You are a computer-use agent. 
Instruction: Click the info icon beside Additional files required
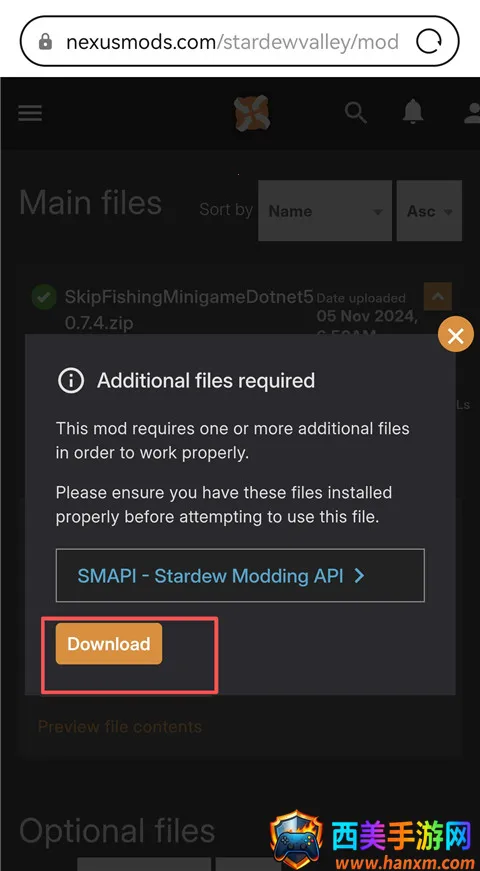[71, 381]
